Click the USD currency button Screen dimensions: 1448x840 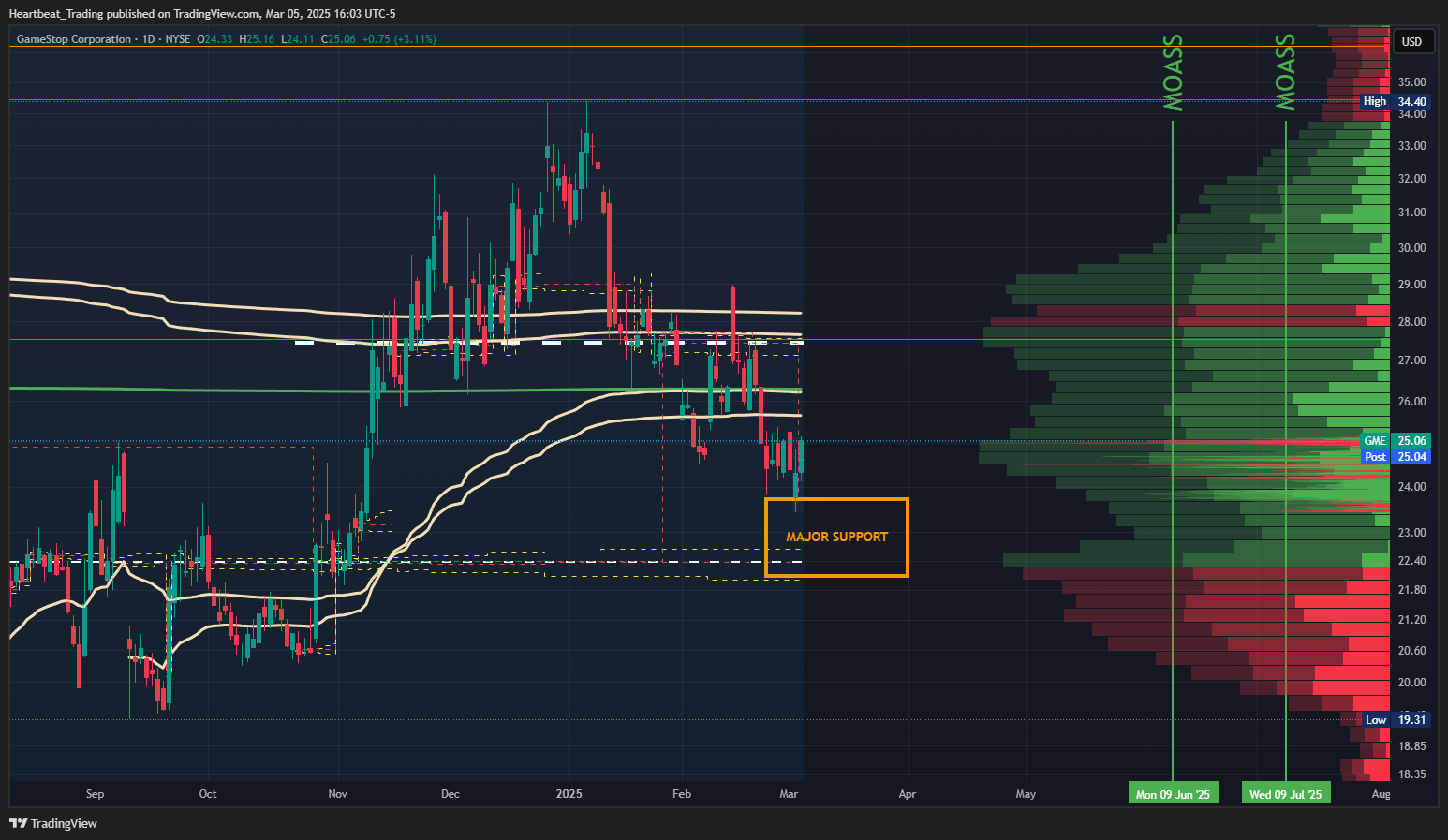[x=1412, y=41]
